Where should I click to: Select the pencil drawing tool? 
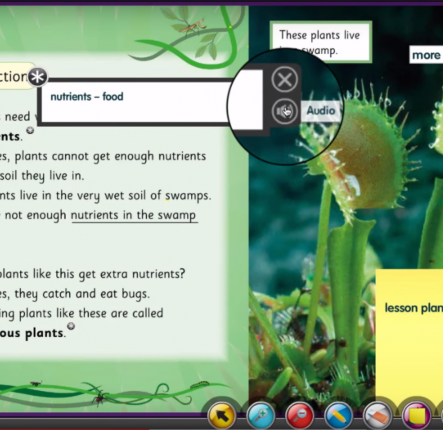[338, 416]
